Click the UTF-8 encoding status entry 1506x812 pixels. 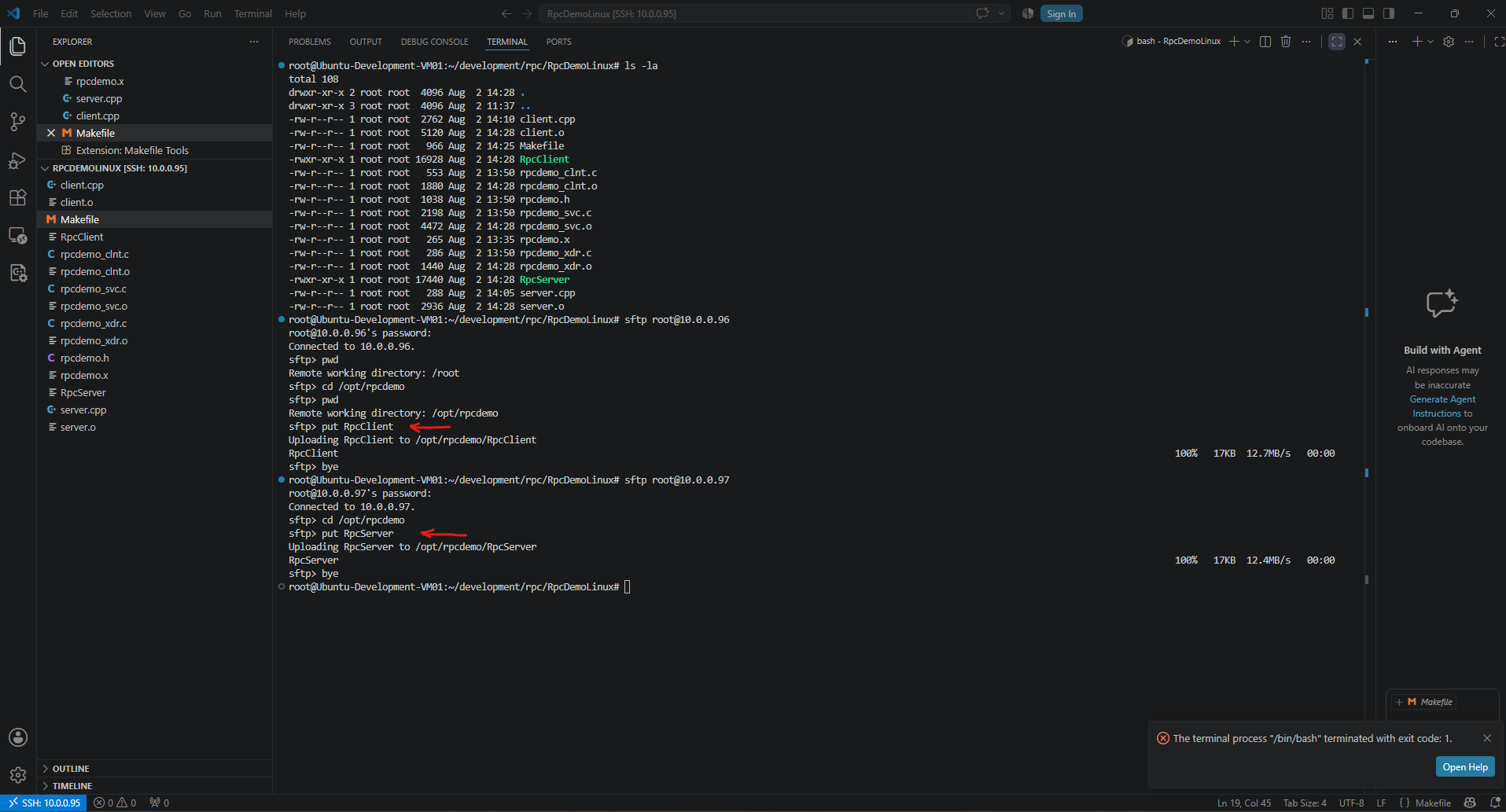point(1351,803)
